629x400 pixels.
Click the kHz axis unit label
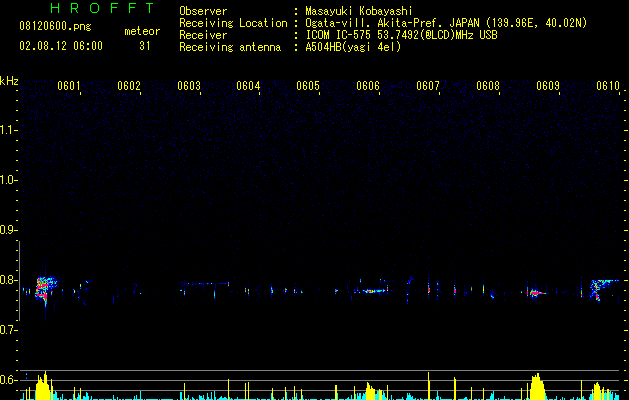[9, 81]
